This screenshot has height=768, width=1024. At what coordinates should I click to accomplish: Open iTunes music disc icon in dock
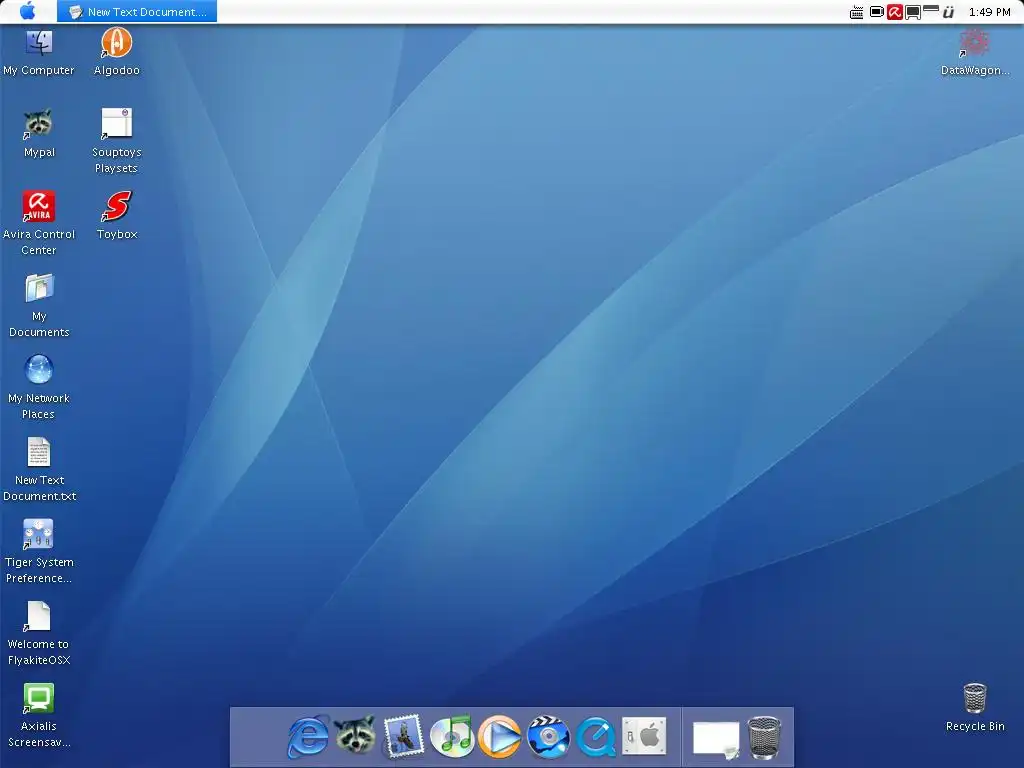coord(452,737)
